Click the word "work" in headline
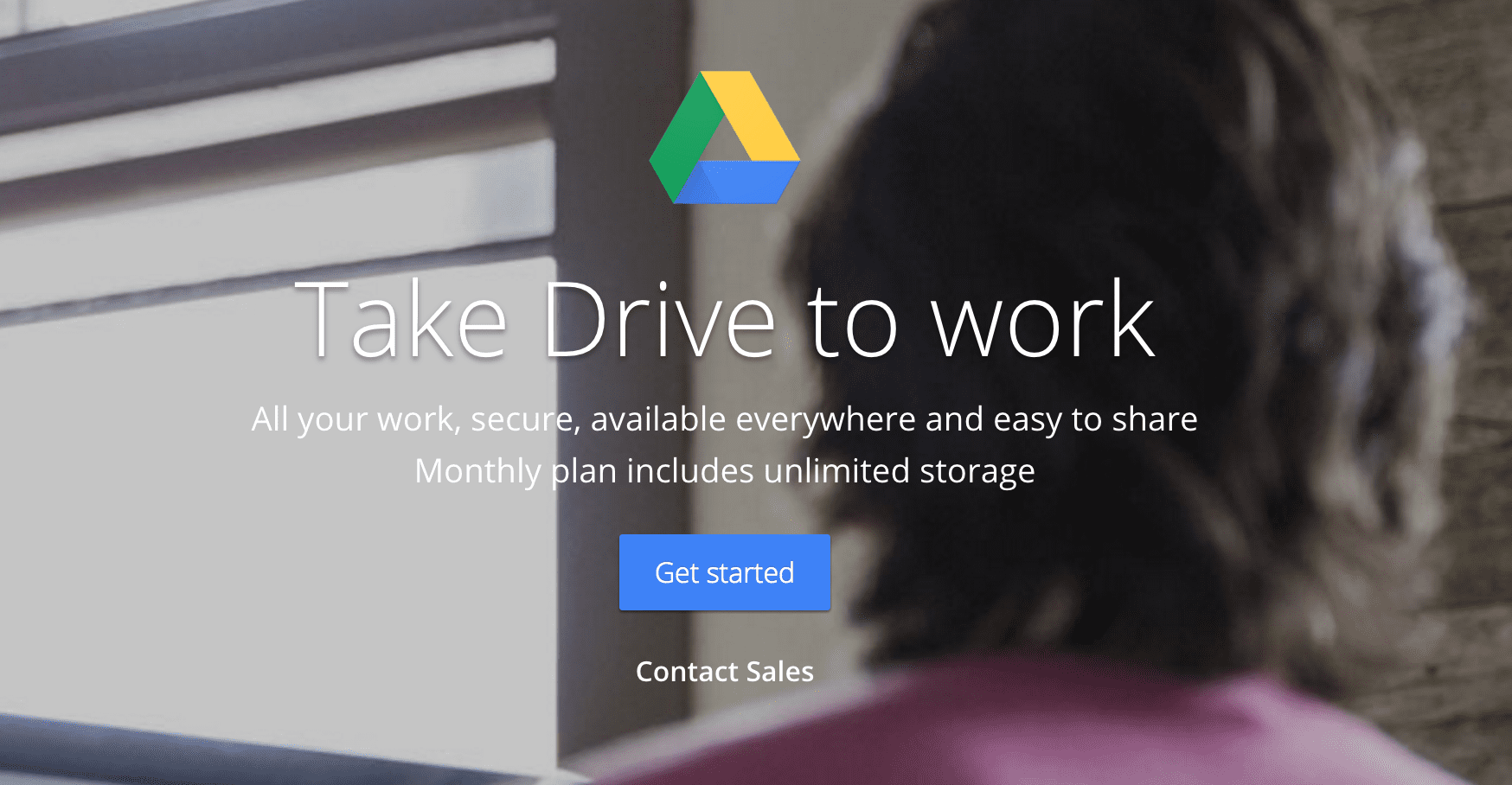 (1043, 318)
